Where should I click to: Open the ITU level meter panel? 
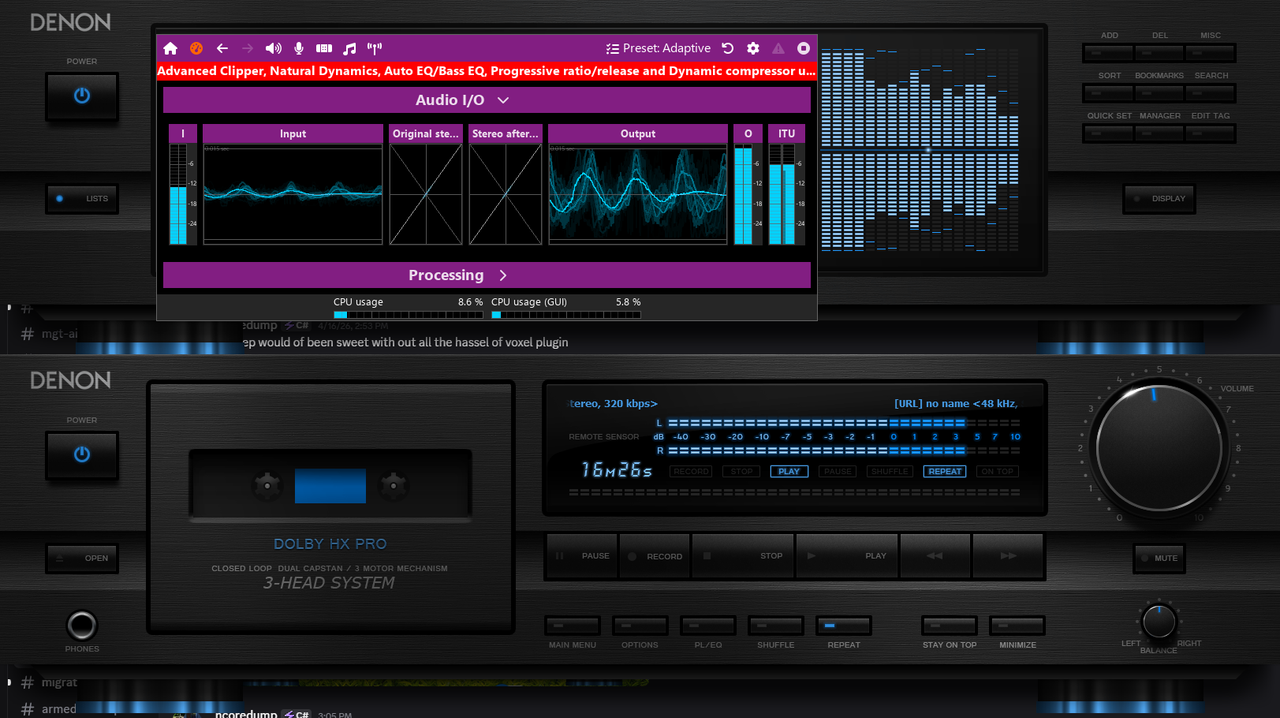(787, 185)
